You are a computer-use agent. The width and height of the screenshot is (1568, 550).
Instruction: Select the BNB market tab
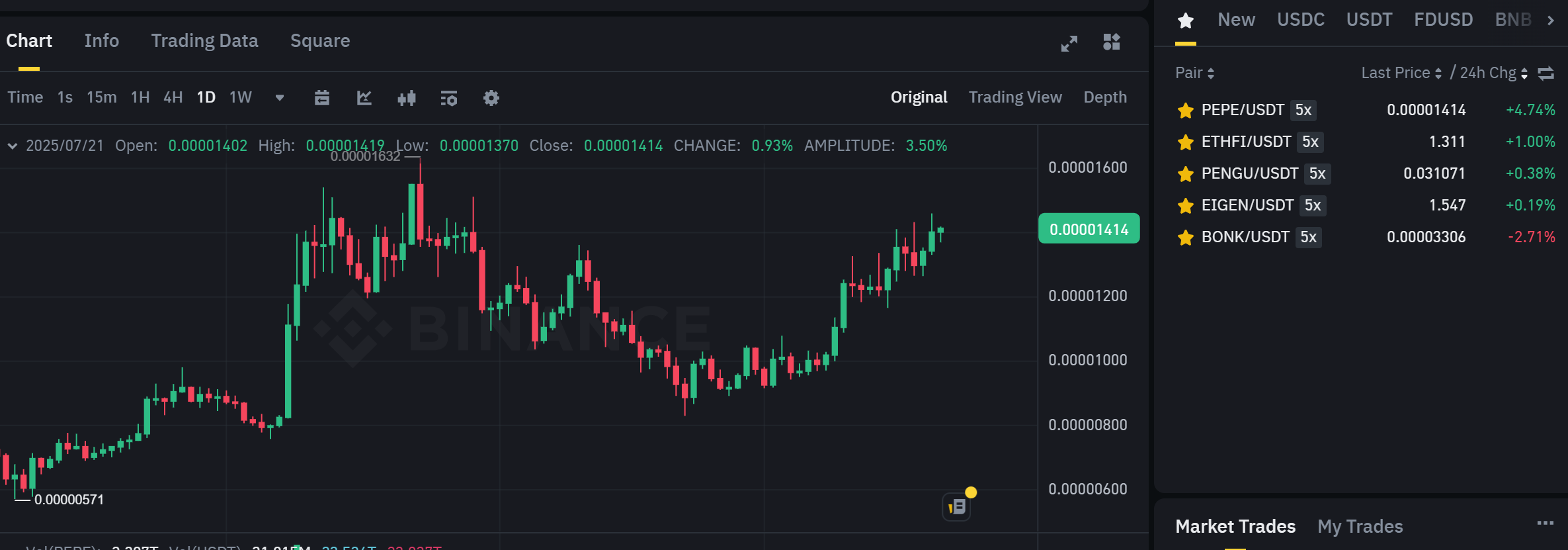1513,20
